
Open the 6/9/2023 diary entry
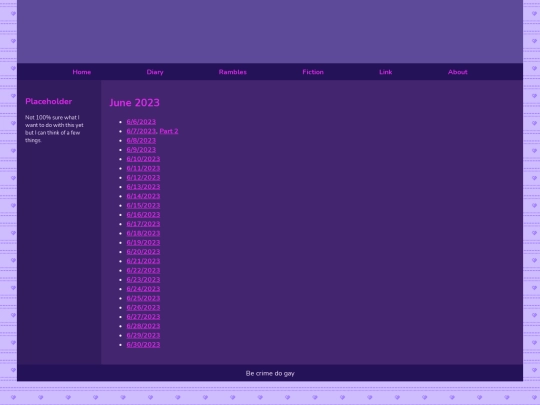click(x=141, y=149)
